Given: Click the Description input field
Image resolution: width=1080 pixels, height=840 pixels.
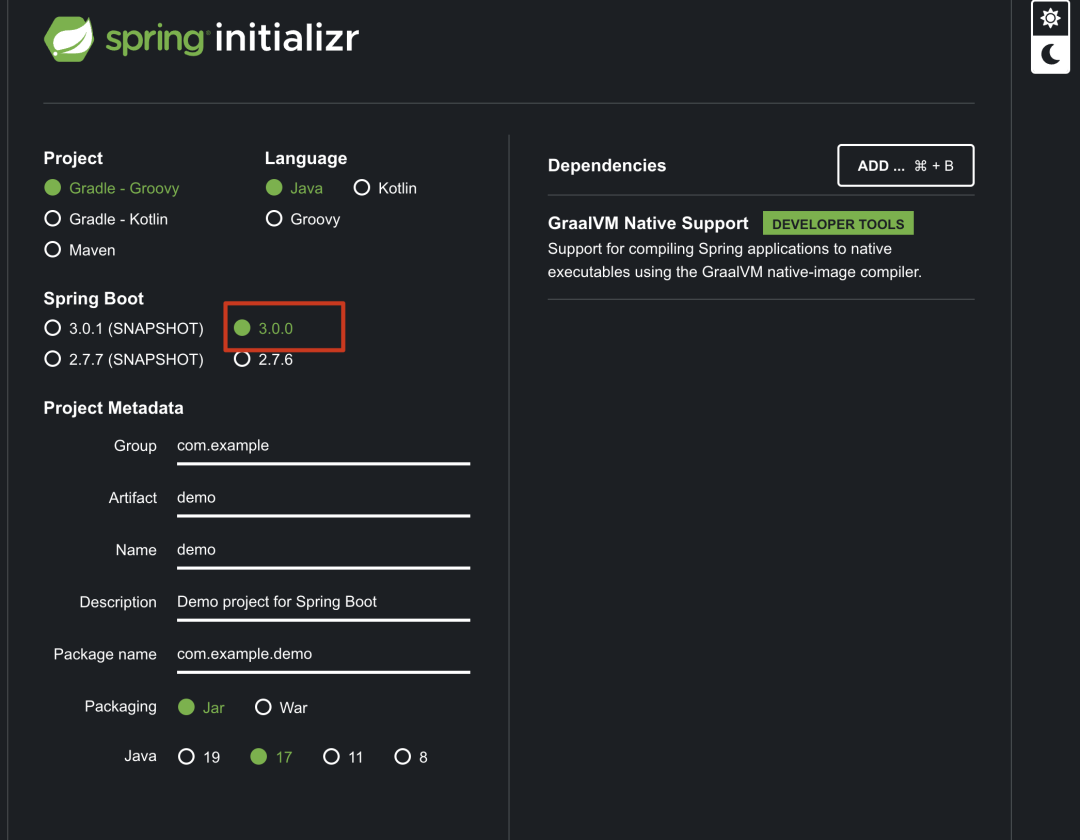Looking at the screenshot, I should point(322,602).
